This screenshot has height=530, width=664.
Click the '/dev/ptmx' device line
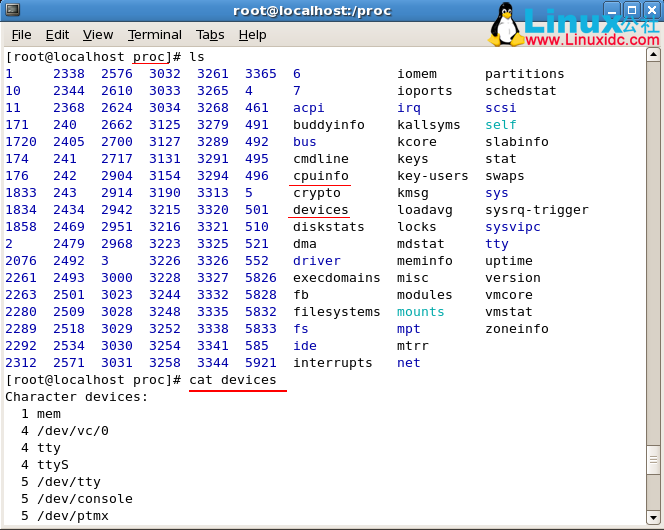[x=65, y=516]
